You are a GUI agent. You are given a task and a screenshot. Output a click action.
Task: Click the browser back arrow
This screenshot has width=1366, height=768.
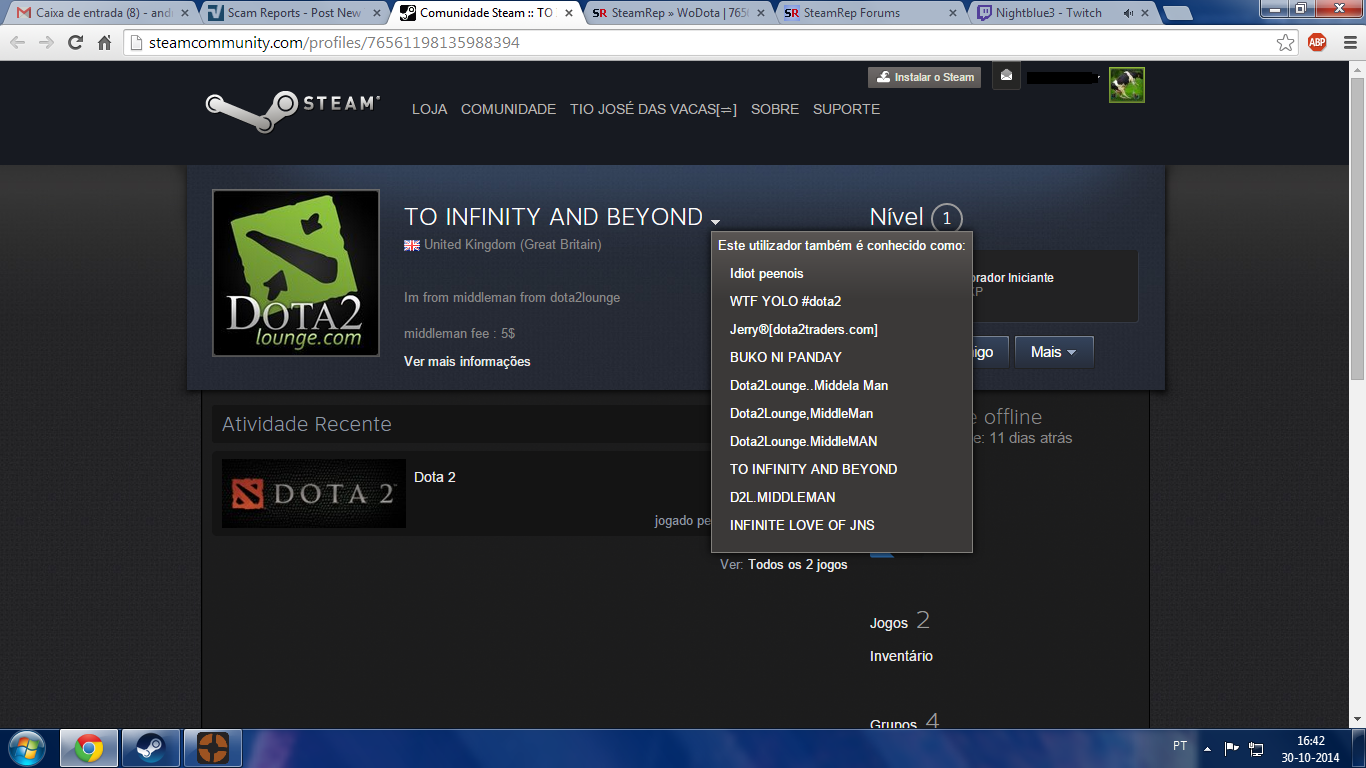(x=18, y=43)
